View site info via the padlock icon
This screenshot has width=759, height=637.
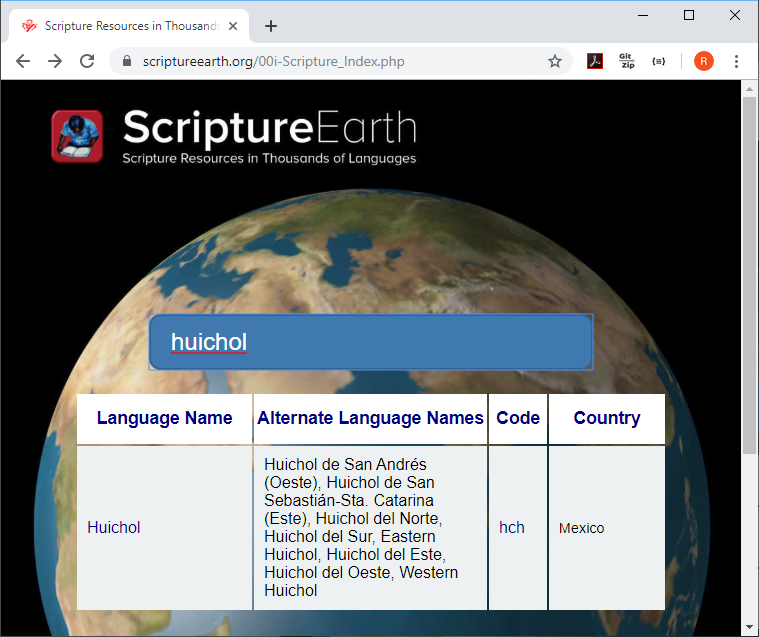point(127,61)
